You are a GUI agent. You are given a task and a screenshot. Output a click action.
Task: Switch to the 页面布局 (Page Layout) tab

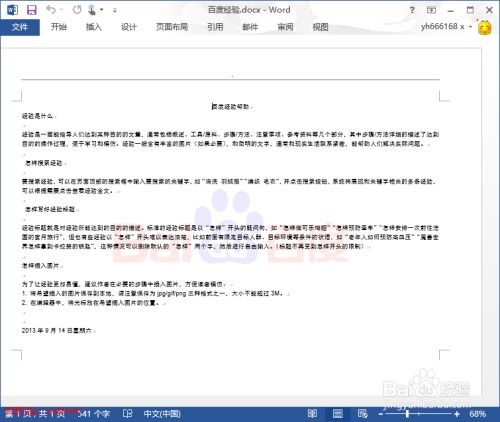(172, 27)
